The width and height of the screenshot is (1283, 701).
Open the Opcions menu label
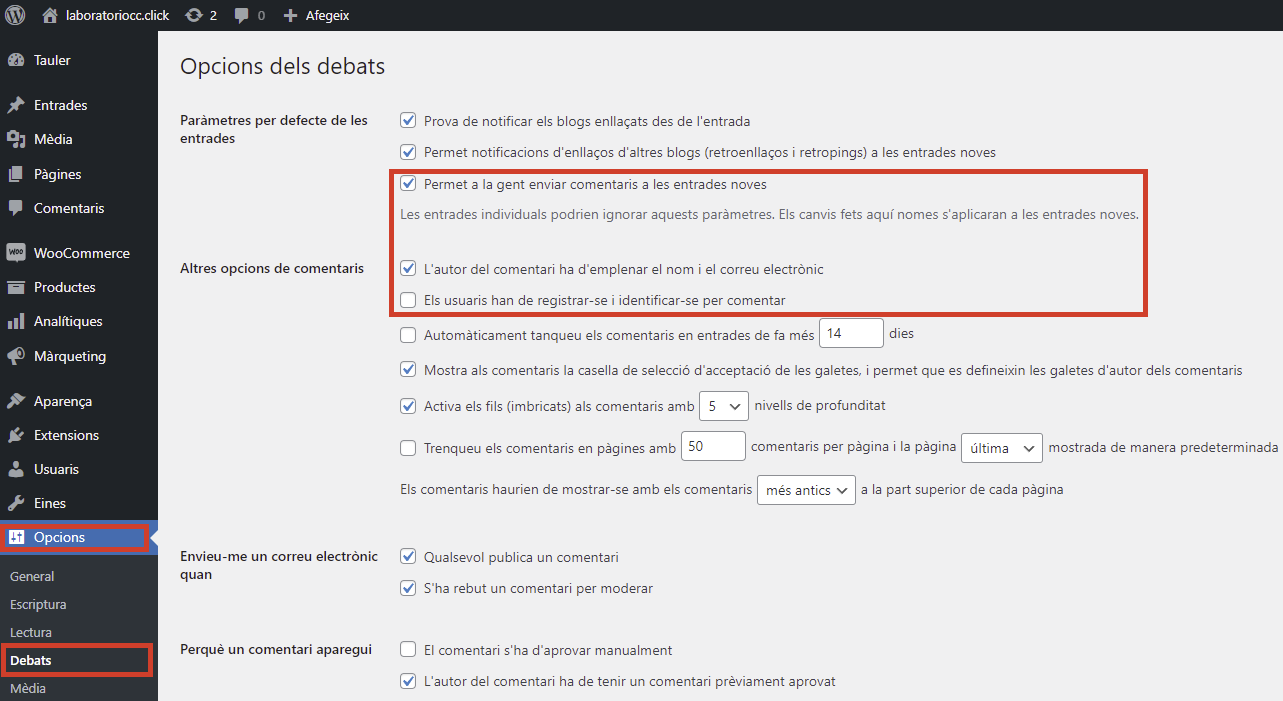(x=59, y=537)
